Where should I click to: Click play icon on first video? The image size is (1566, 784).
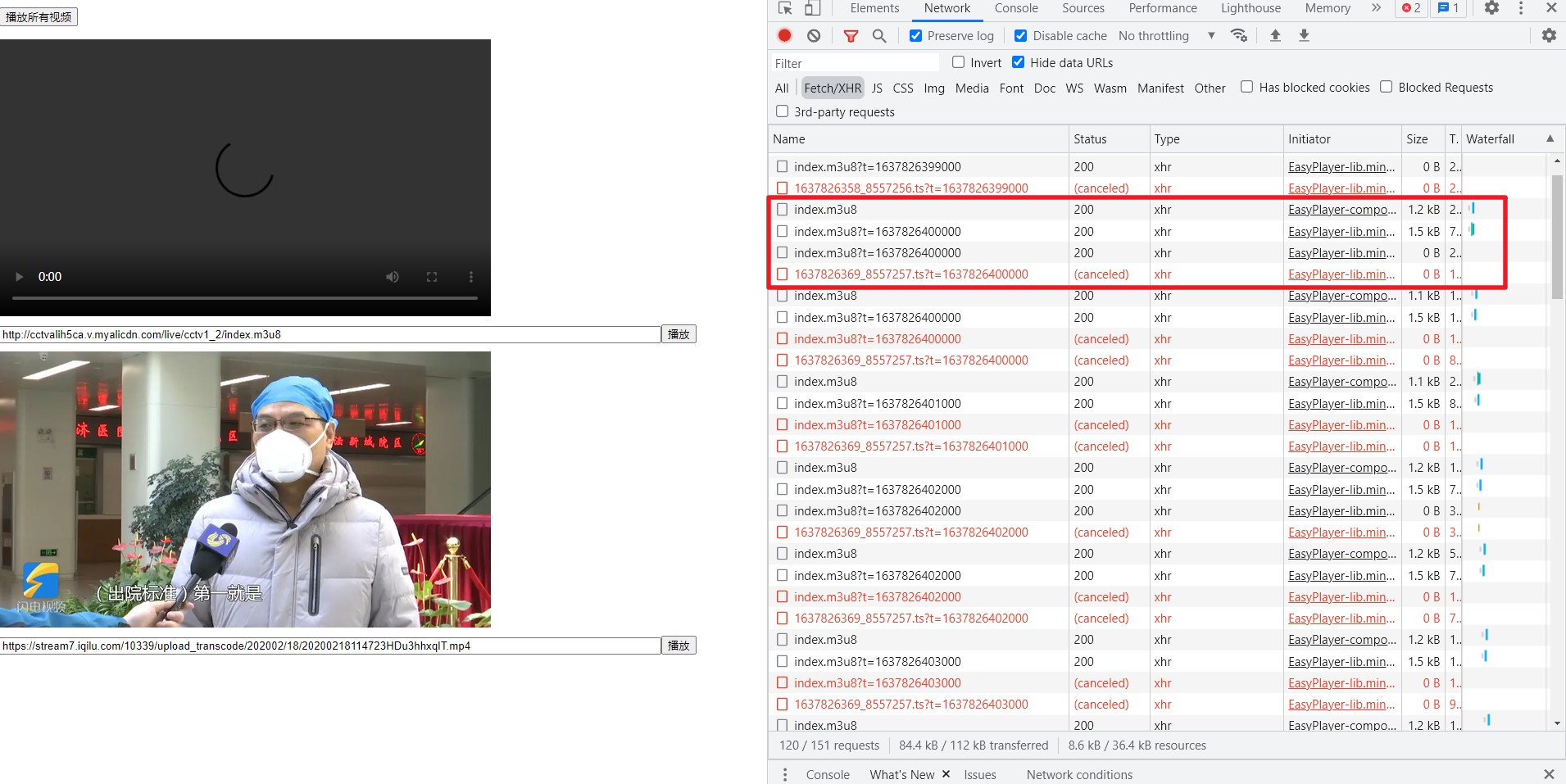pyautogui.click(x=19, y=277)
